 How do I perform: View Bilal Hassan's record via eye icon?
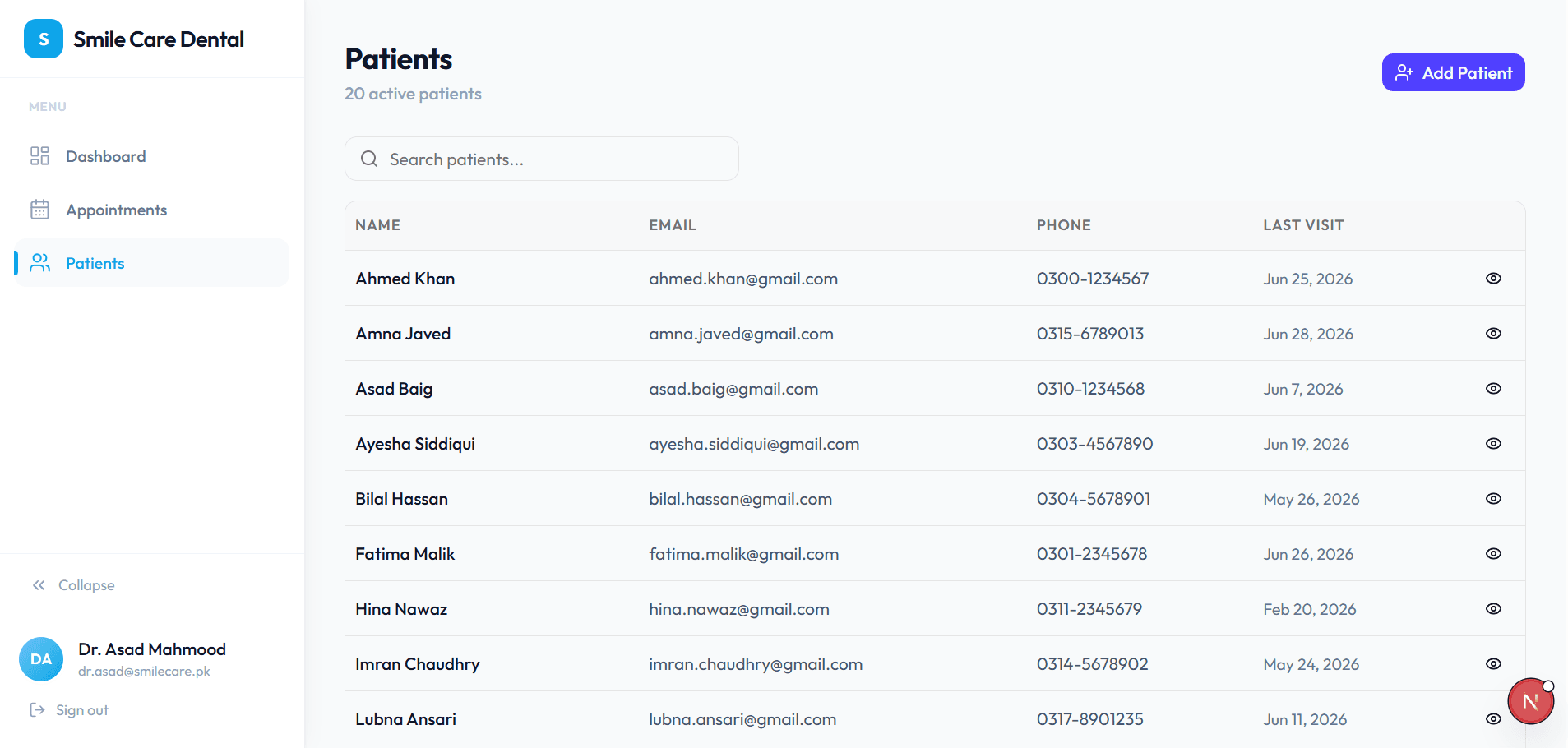coord(1493,498)
